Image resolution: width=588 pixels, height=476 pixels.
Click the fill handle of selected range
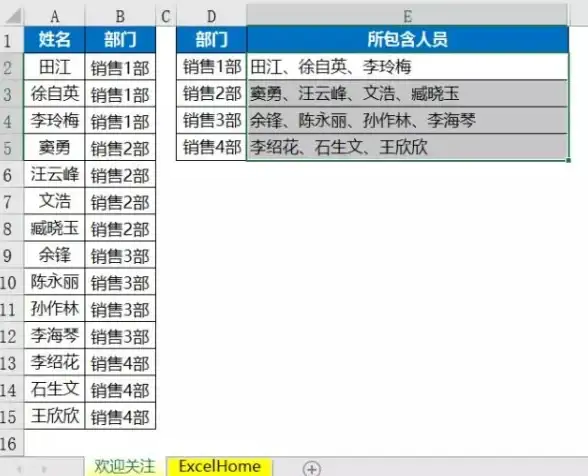point(568,160)
